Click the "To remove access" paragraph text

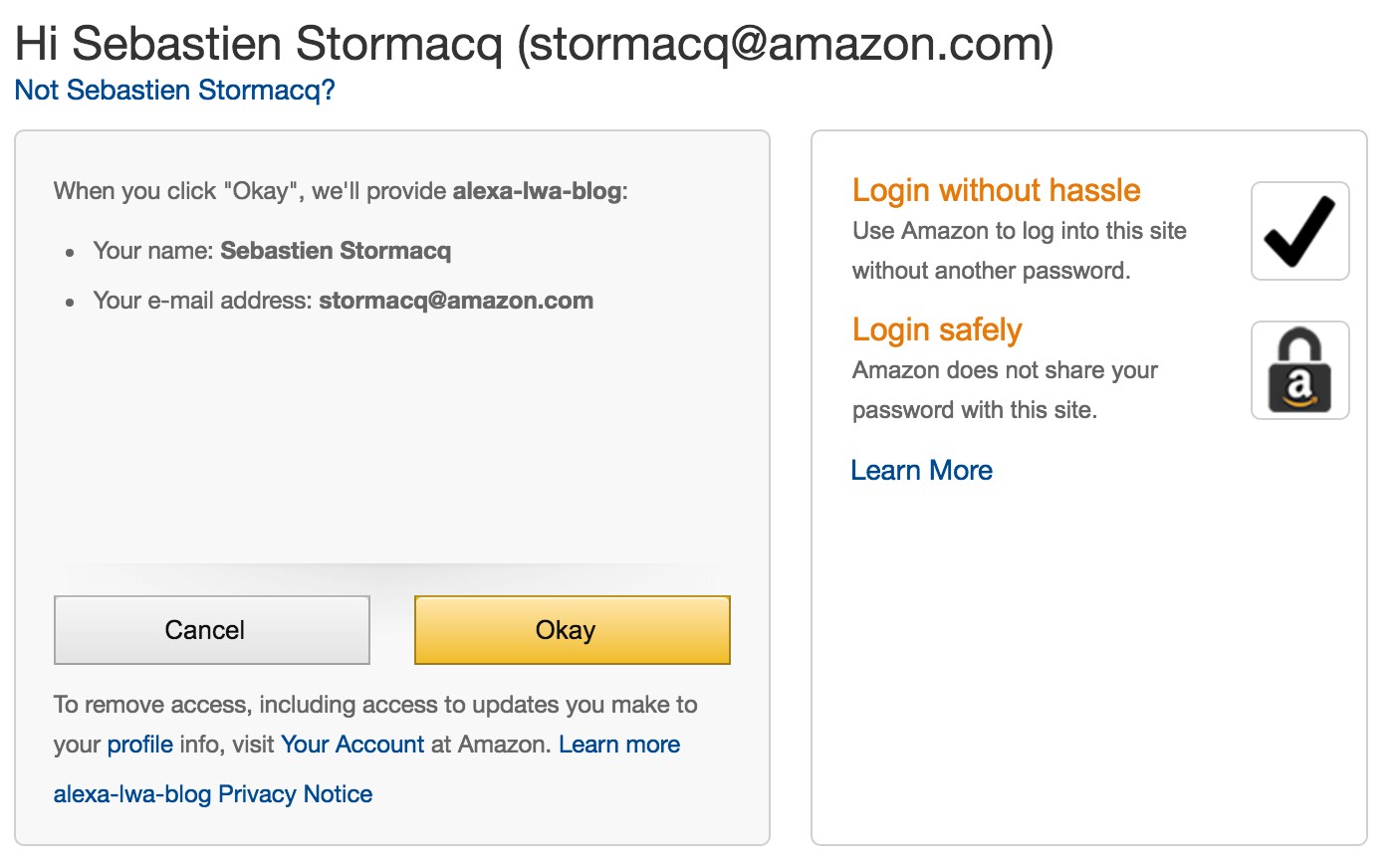pos(375,706)
